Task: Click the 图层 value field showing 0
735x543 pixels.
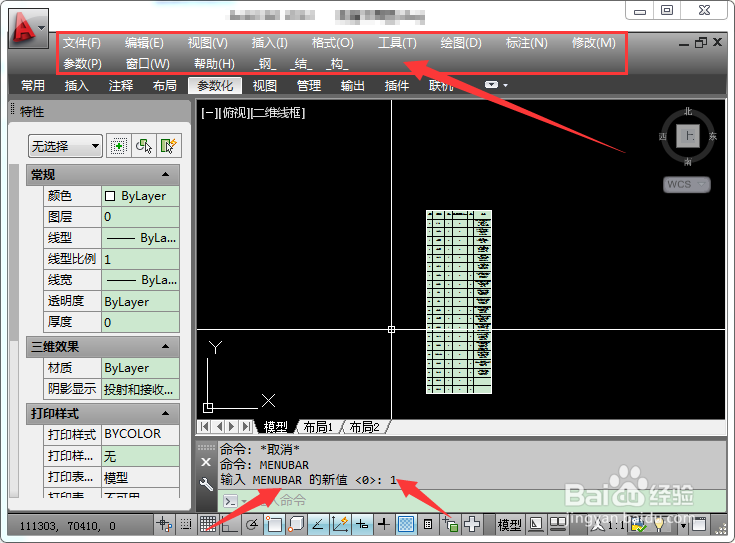Action: point(140,217)
